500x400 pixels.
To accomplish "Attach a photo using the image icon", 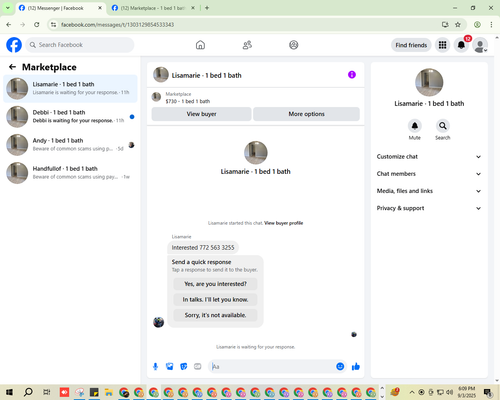I will click(x=170, y=367).
